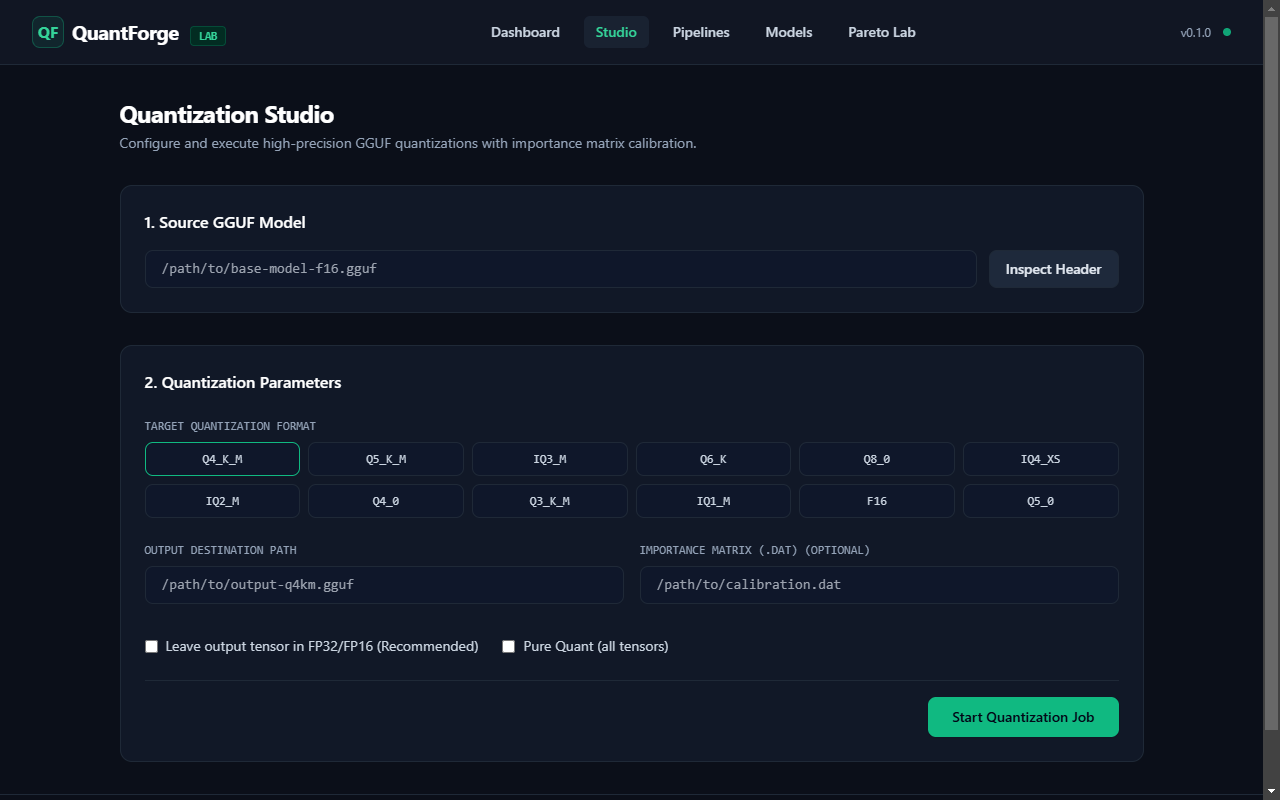The width and height of the screenshot is (1280, 800).
Task: Select the Q8_0 quantization format
Action: coord(877,459)
